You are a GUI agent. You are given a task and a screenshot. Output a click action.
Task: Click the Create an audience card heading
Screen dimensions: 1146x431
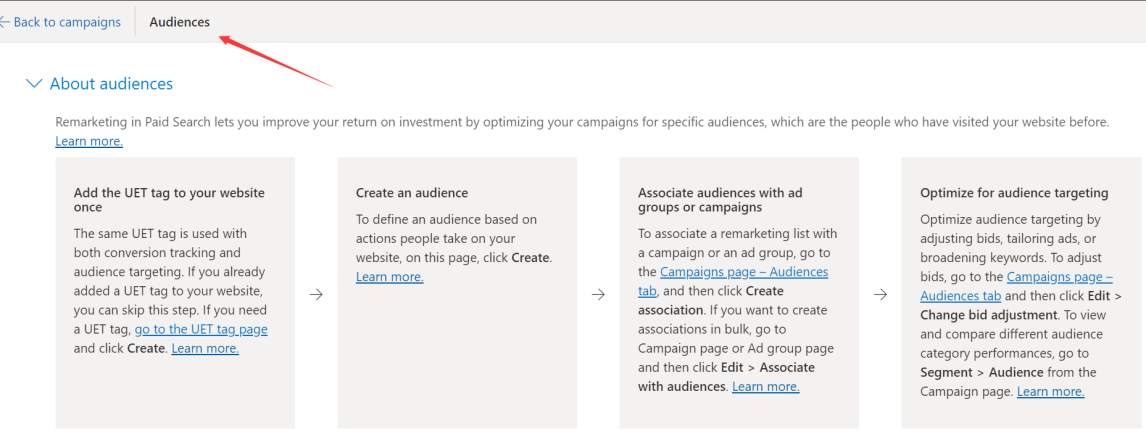tap(412, 193)
